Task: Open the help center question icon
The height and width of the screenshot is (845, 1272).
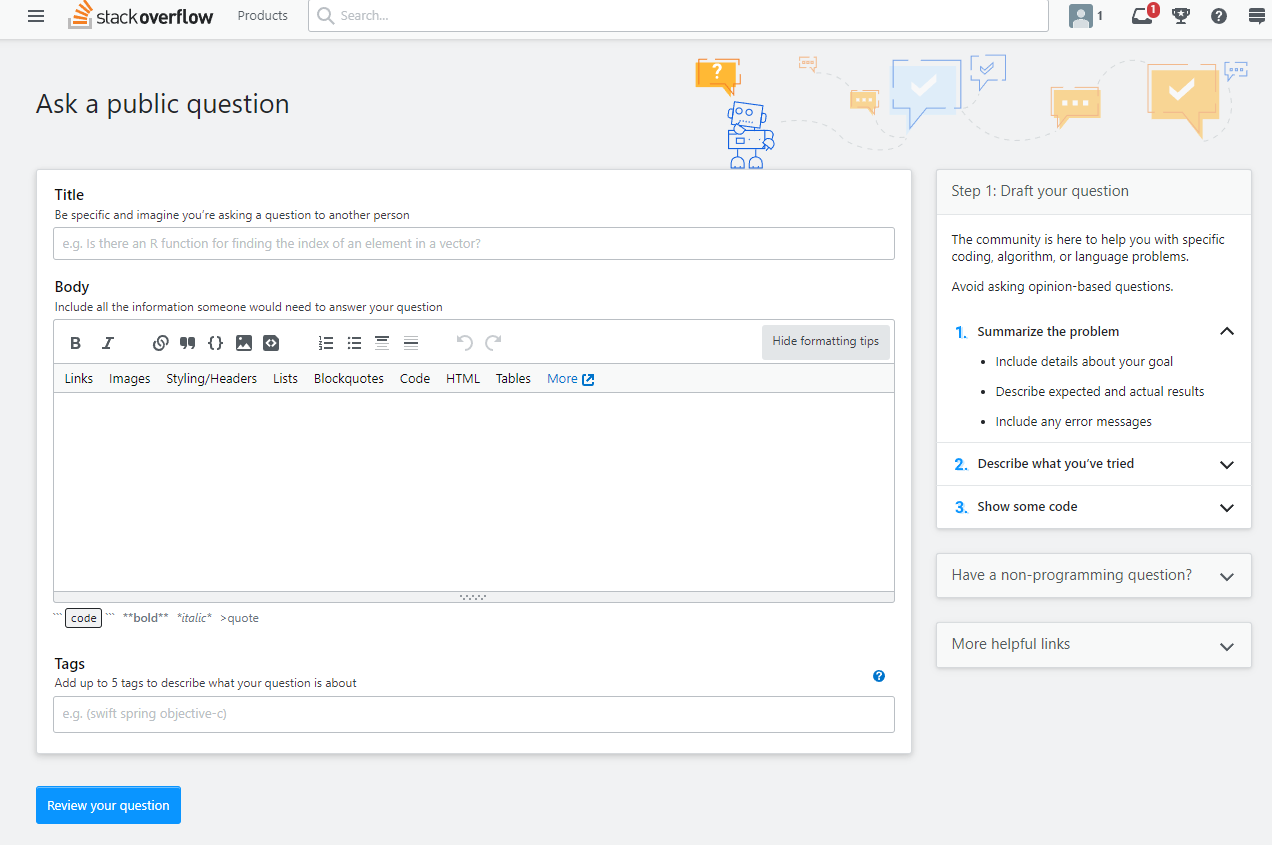Action: pos(1218,16)
